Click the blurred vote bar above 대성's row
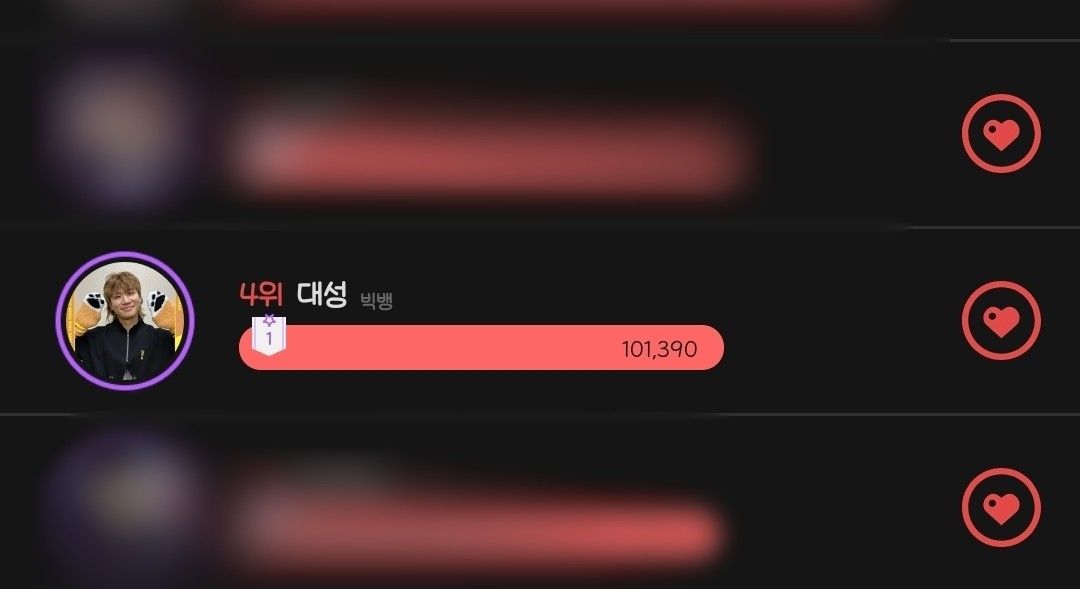This screenshot has width=1080, height=589. (x=489, y=162)
